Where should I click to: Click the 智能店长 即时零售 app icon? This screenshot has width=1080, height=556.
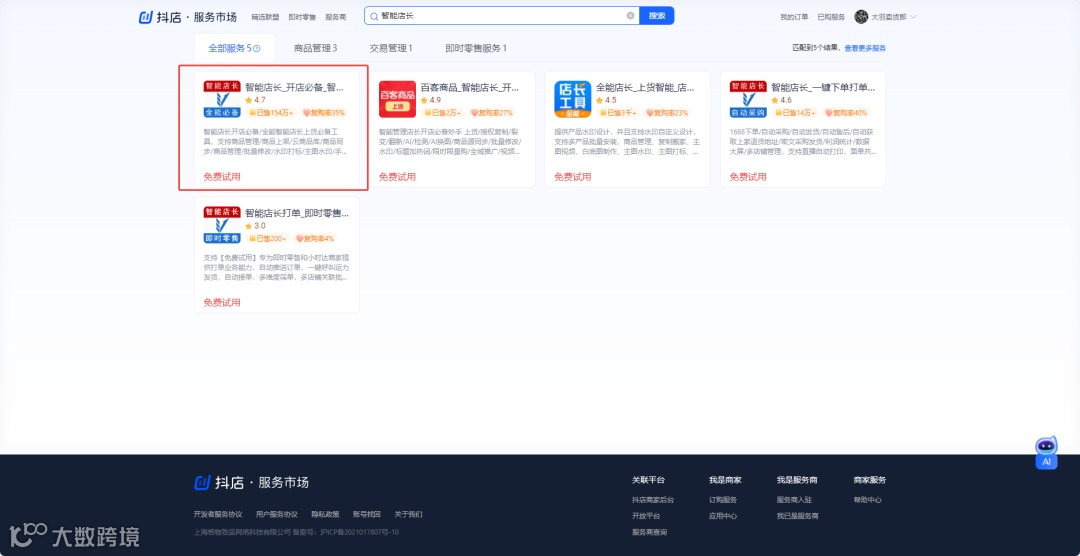222,225
